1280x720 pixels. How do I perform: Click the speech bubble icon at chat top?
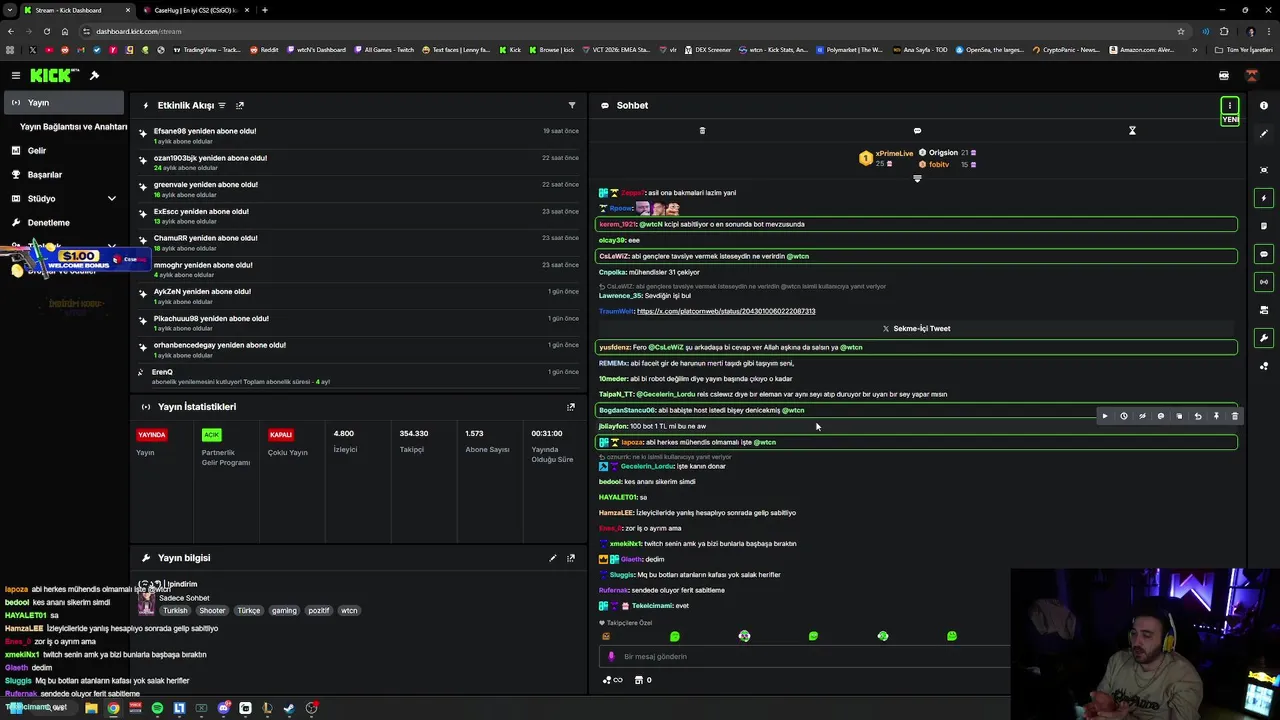(x=917, y=130)
